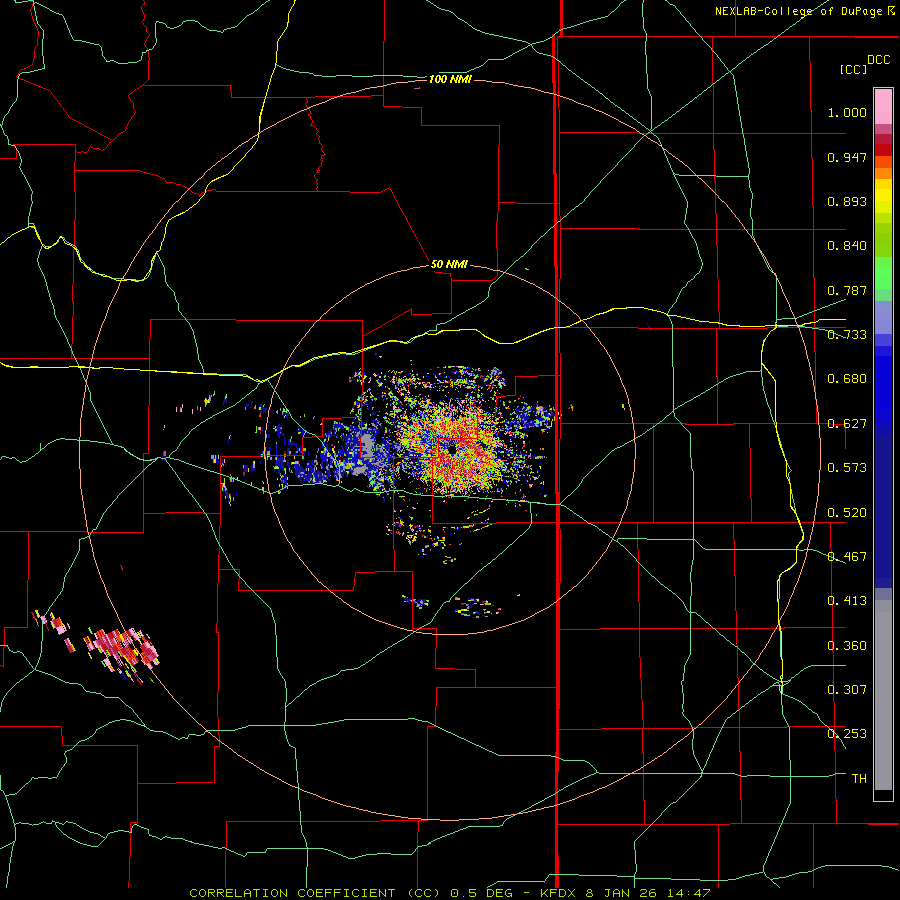Click the 0.253 legend value
Image resolution: width=900 pixels, height=900 pixels.
point(847,734)
